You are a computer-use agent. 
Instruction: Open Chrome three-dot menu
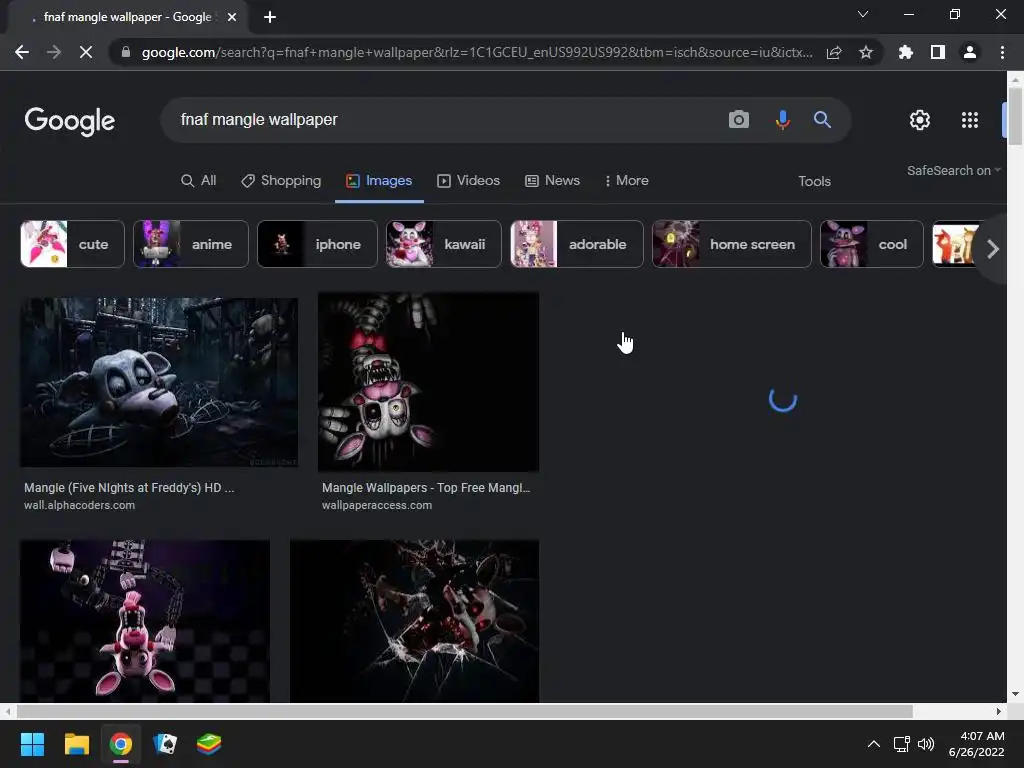tap(1002, 52)
